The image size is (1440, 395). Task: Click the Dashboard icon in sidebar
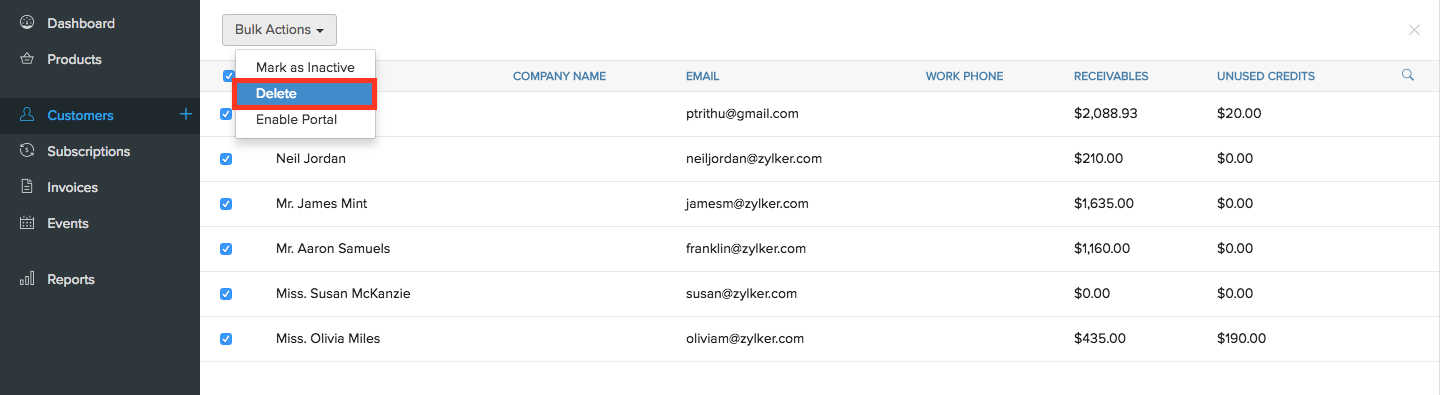pyautogui.click(x=27, y=22)
